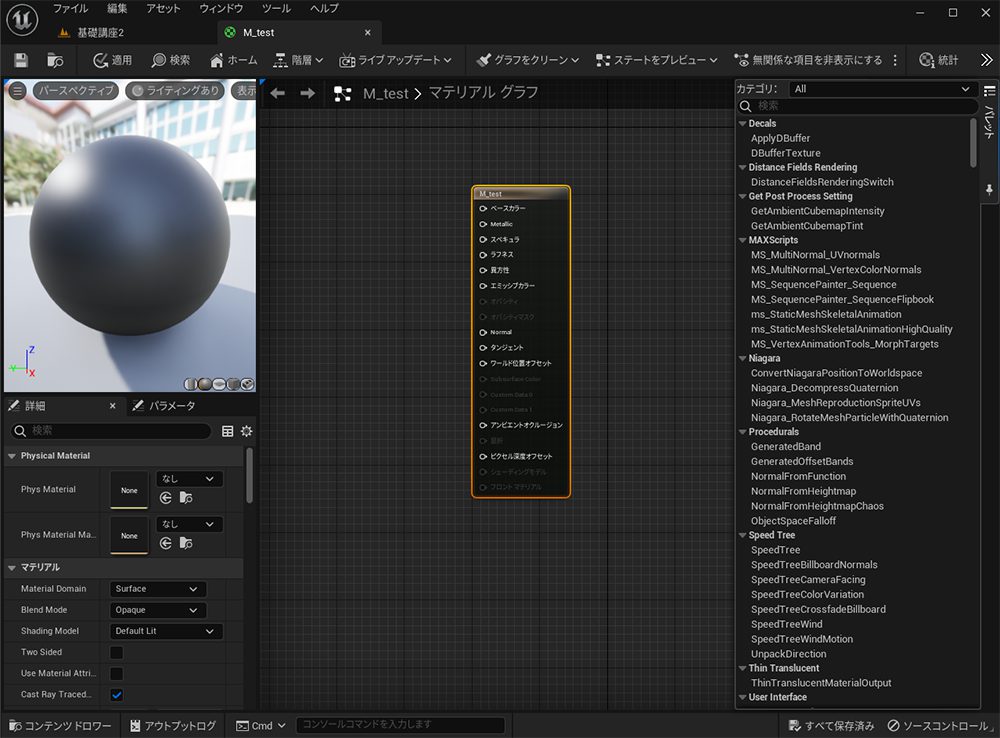Open the ウィンドウ (Window) menu

(221, 8)
